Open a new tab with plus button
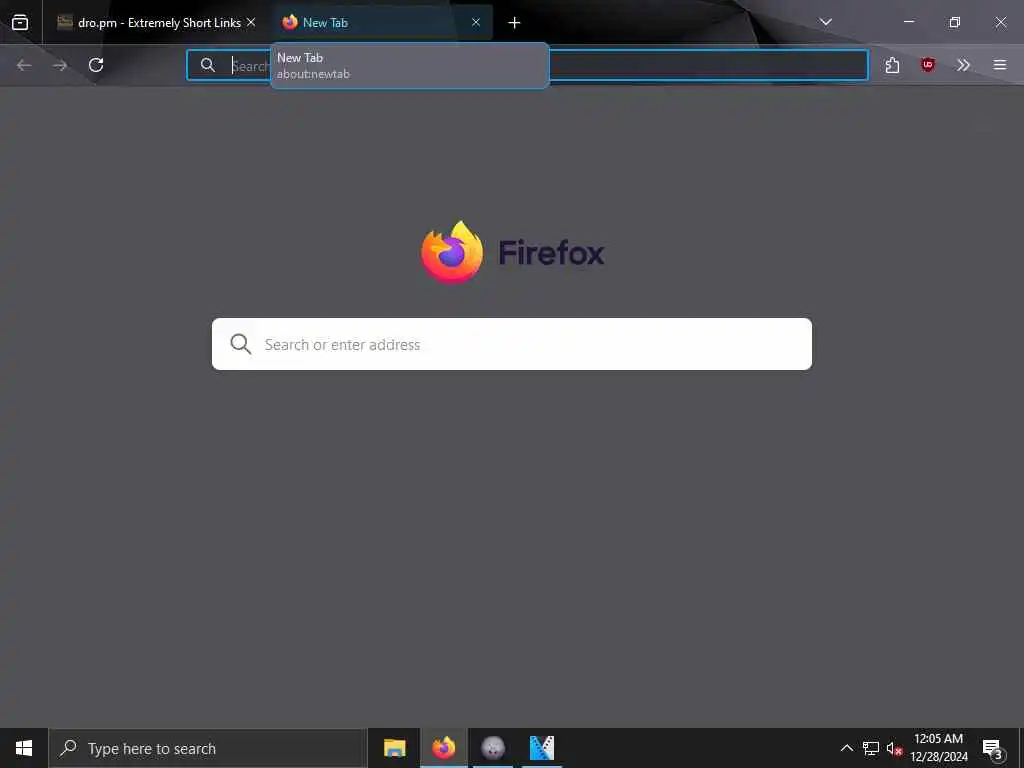The width and height of the screenshot is (1024, 768). (515, 23)
